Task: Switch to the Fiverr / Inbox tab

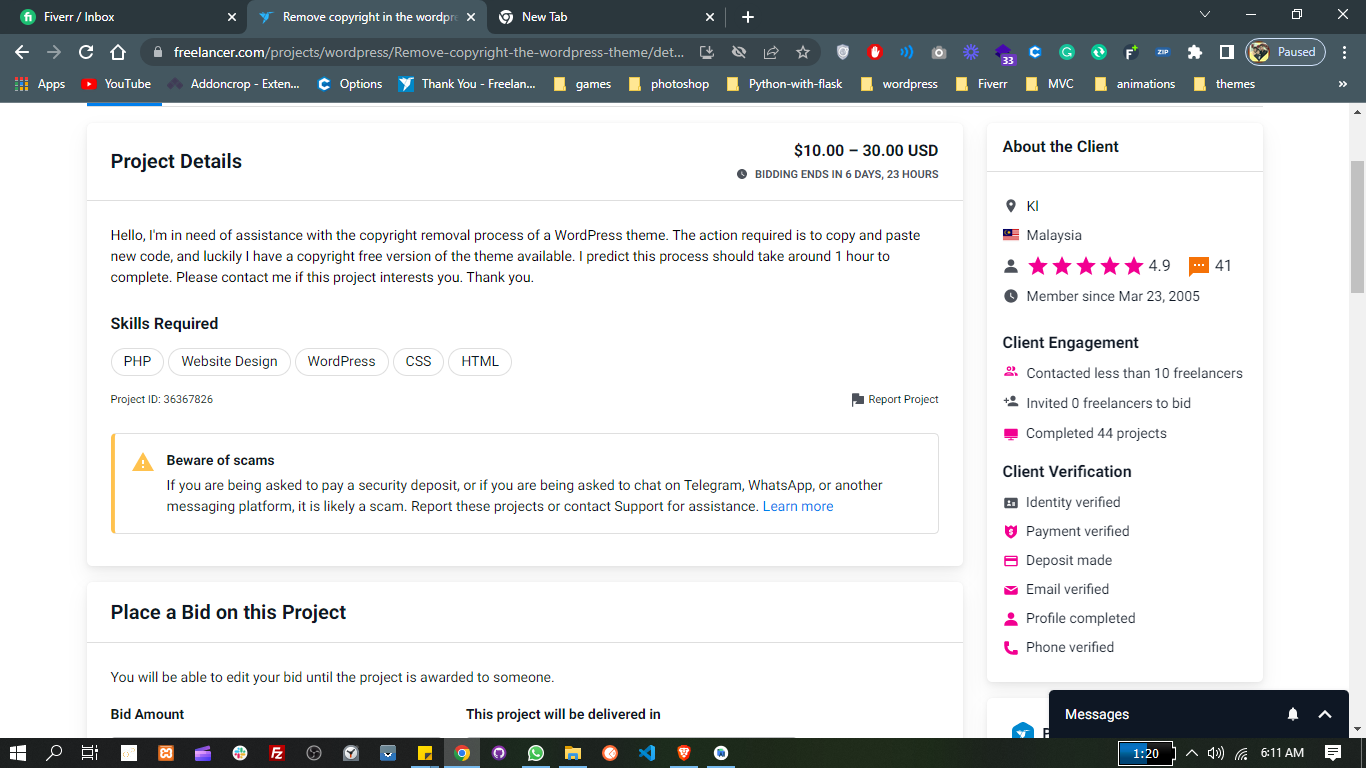Action: (120, 17)
